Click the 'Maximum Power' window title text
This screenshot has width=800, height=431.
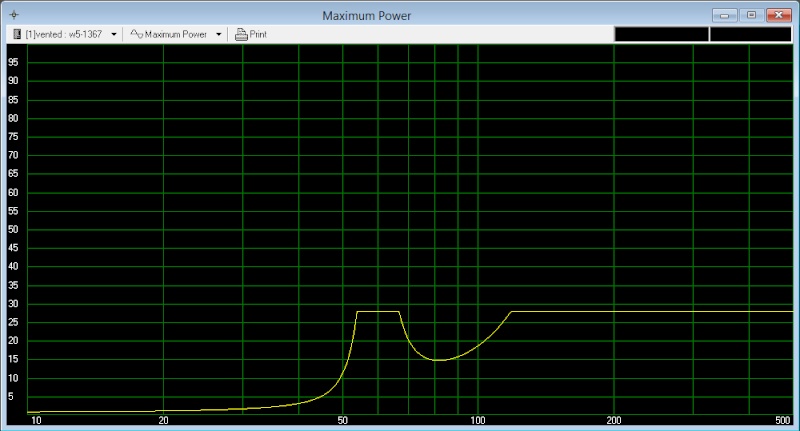coord(366,16)
